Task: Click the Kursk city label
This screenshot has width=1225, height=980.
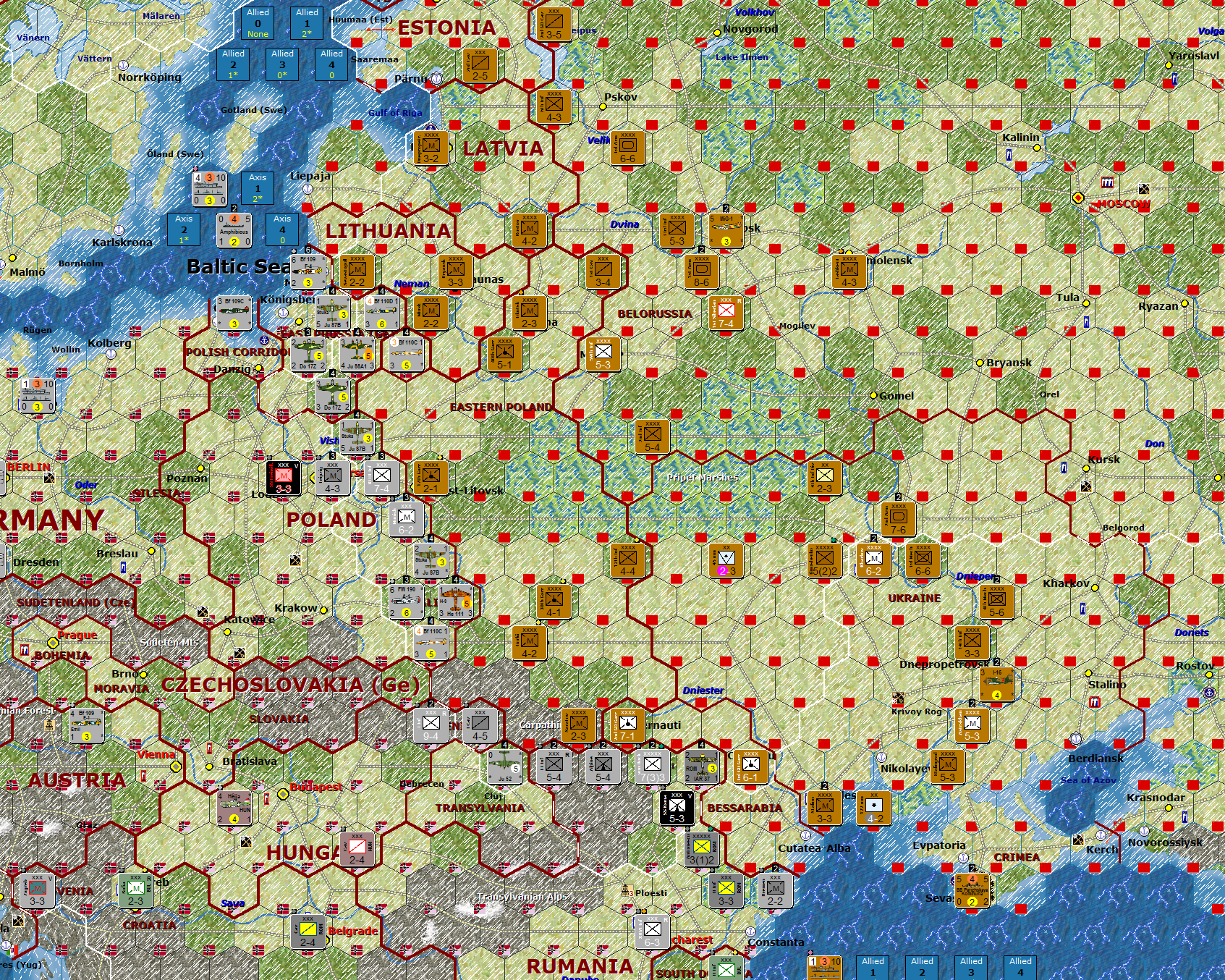Action: click(x=1104, y=460)
